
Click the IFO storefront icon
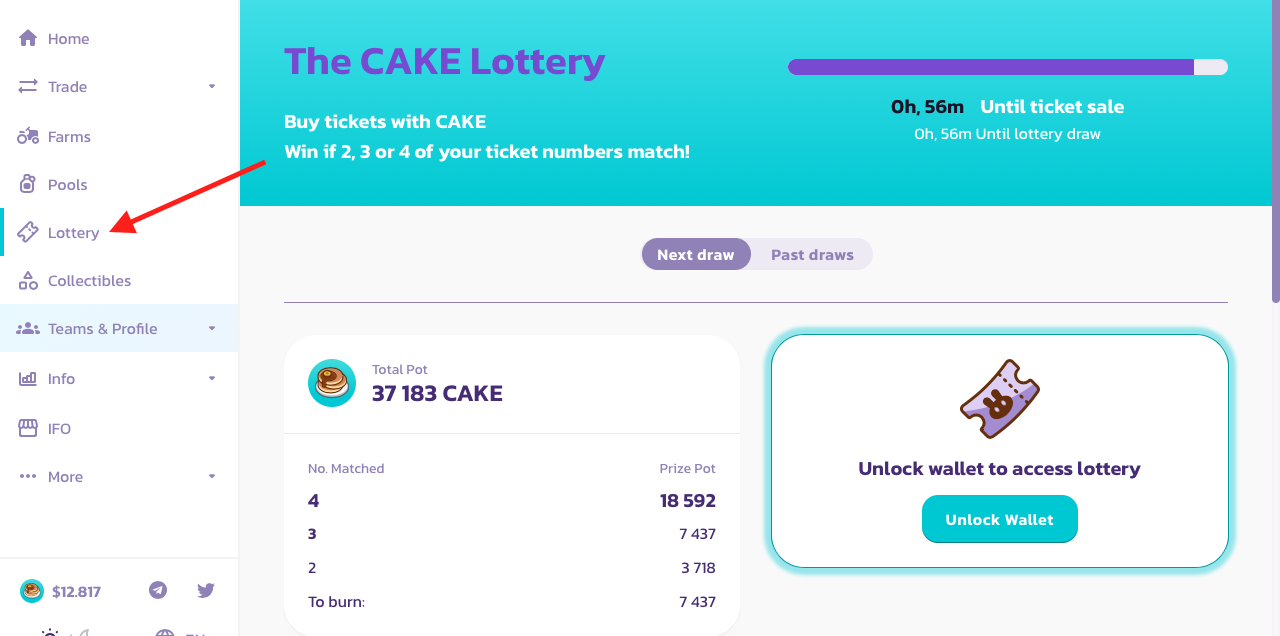click(28, 428)
